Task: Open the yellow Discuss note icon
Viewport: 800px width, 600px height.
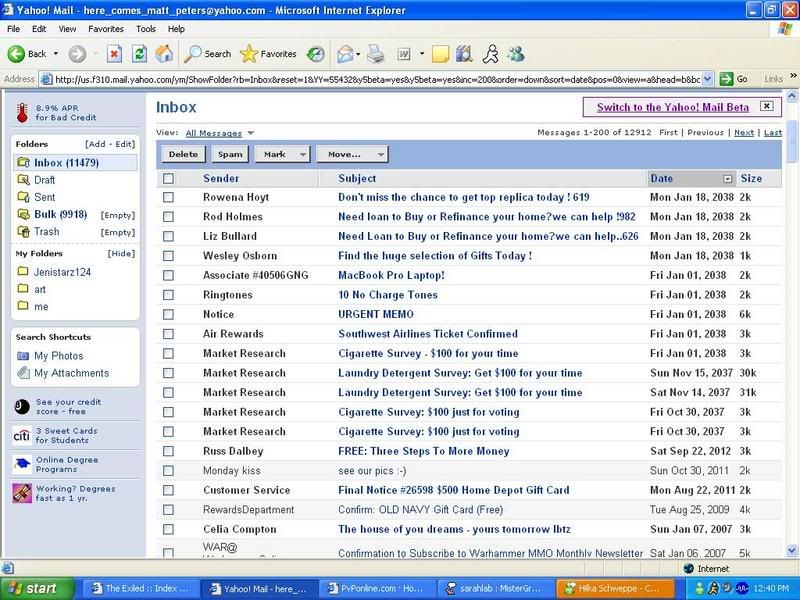Action: (440, 54)
